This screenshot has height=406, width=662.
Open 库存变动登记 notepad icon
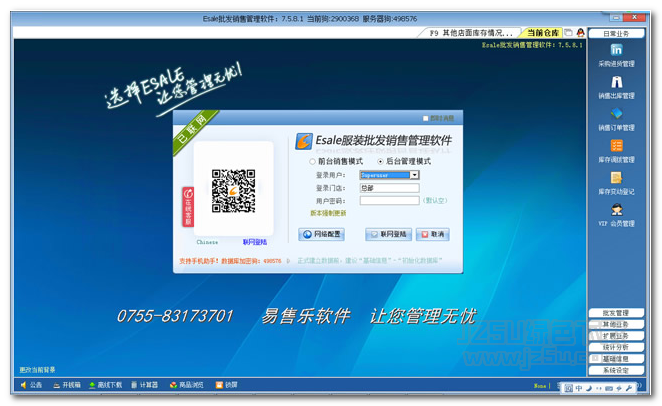click(x=616, y=178)
